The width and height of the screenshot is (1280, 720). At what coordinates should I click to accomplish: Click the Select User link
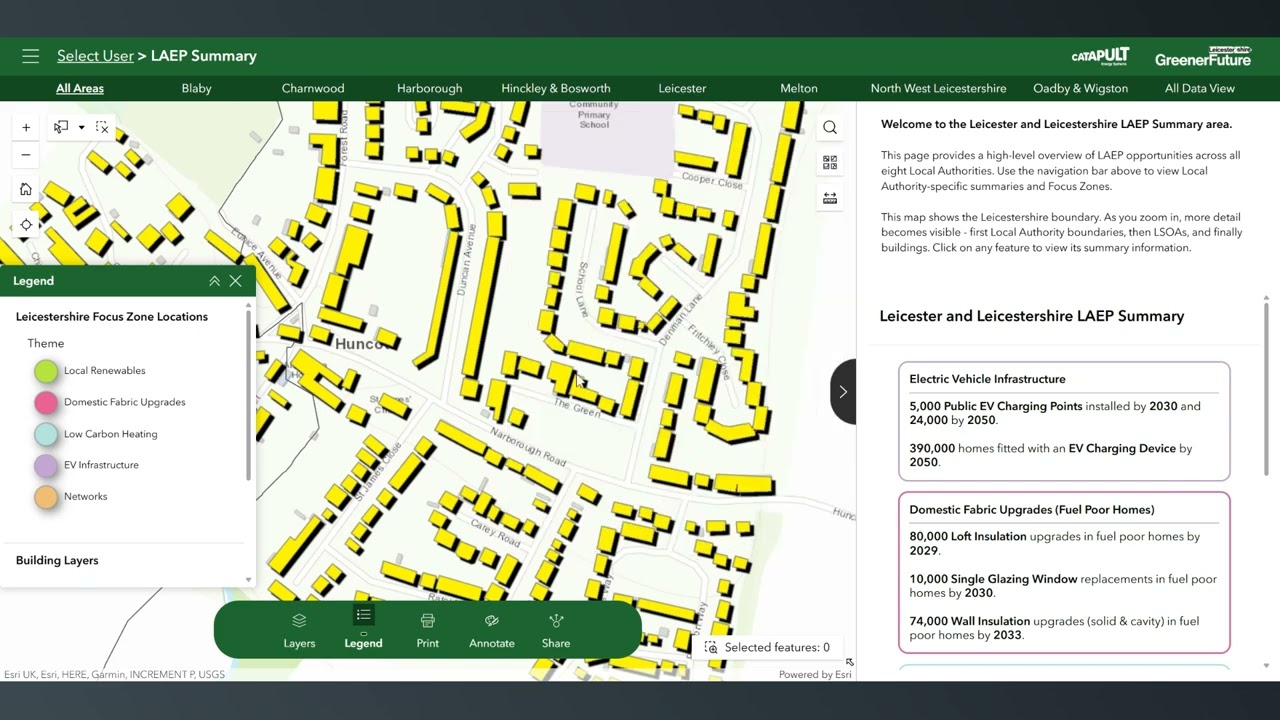point(95,56)
